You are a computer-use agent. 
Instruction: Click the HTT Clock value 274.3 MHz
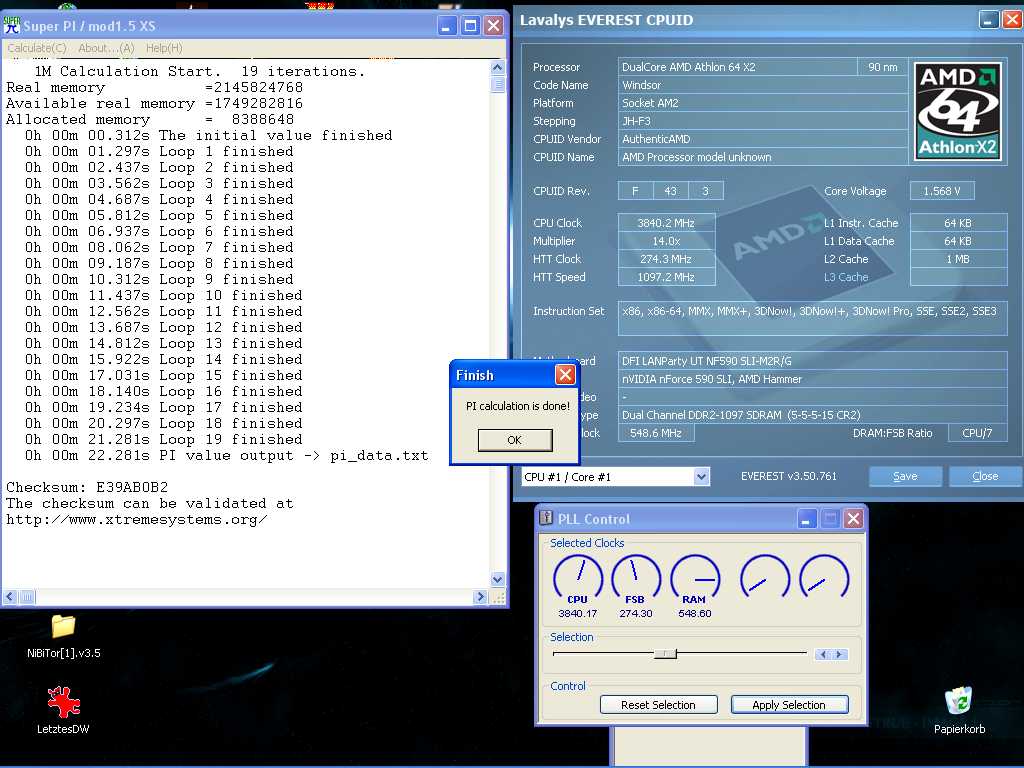pyautogui.click(x=667, y=259)
